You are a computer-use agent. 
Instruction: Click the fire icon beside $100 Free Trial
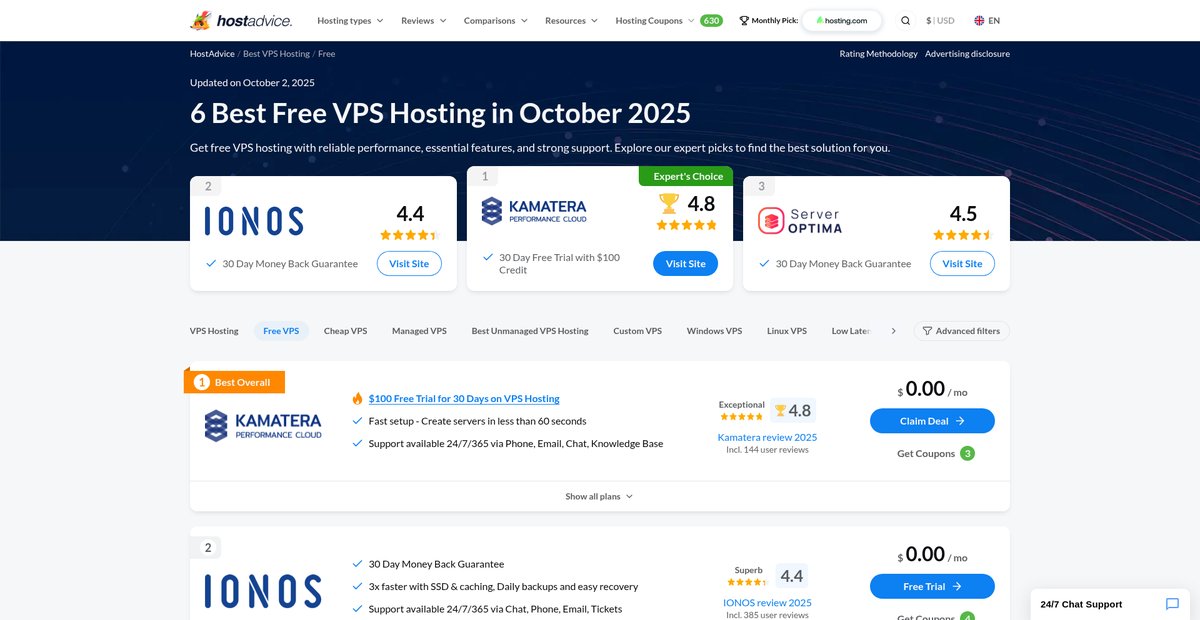point(357,398)
